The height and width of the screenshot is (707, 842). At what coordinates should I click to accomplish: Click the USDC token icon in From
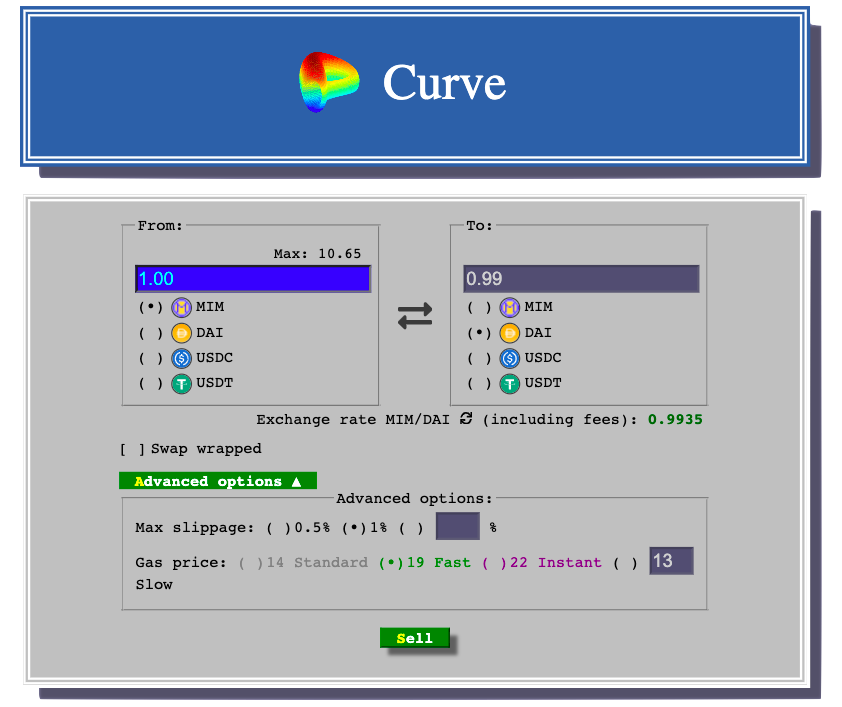(181, 358)
